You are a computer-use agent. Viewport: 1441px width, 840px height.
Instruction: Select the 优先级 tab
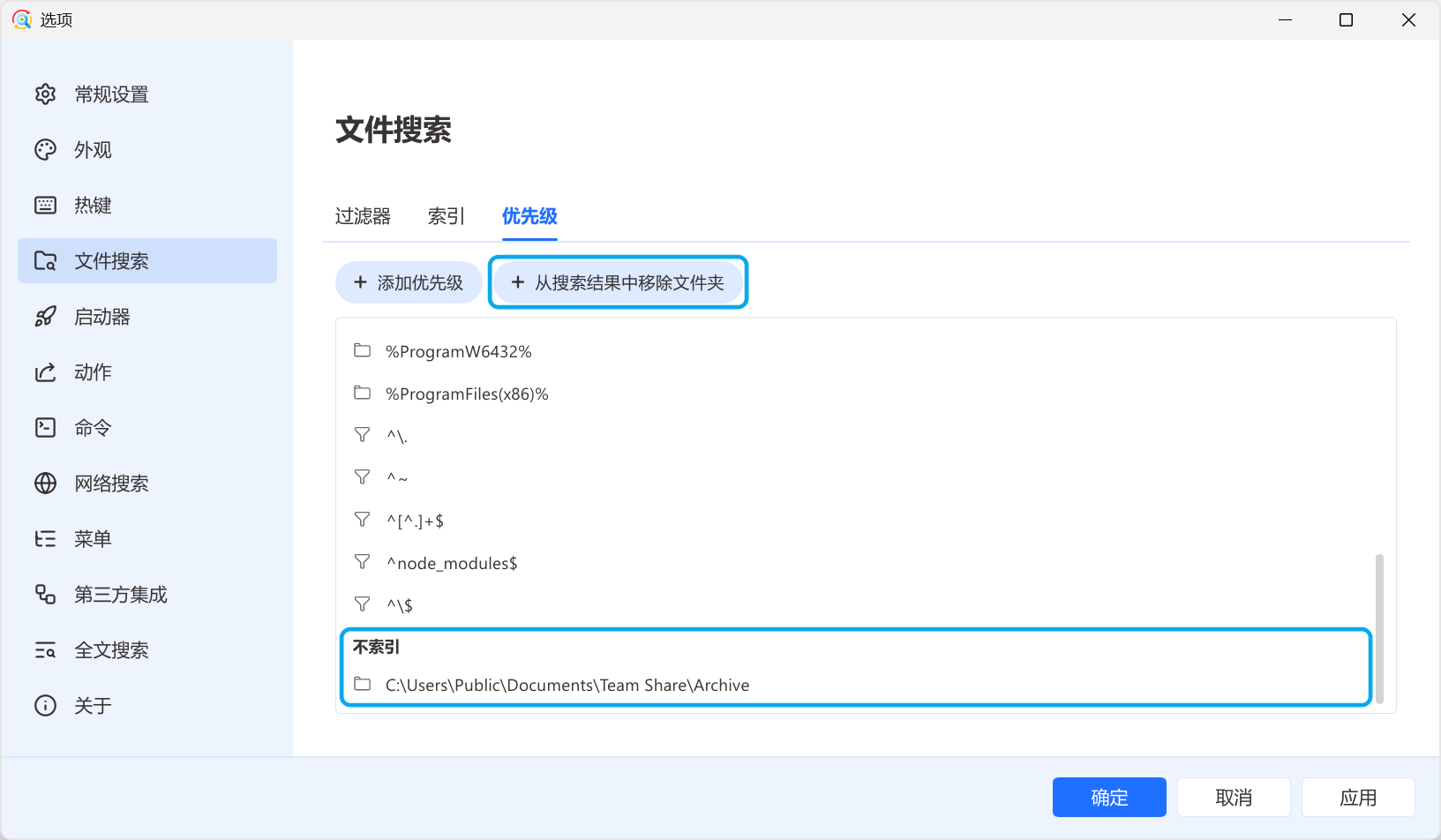tap(529, 216)
